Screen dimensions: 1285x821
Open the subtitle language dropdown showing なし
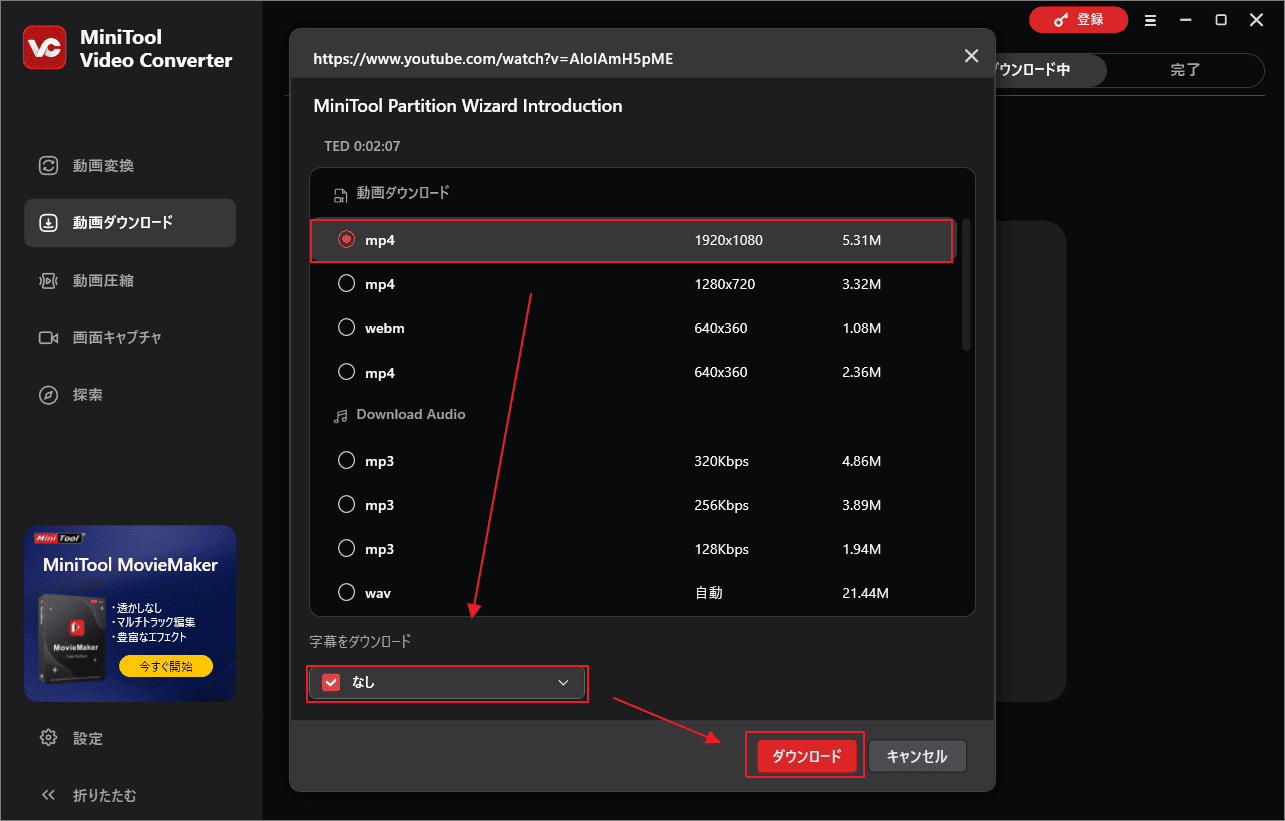447,683
